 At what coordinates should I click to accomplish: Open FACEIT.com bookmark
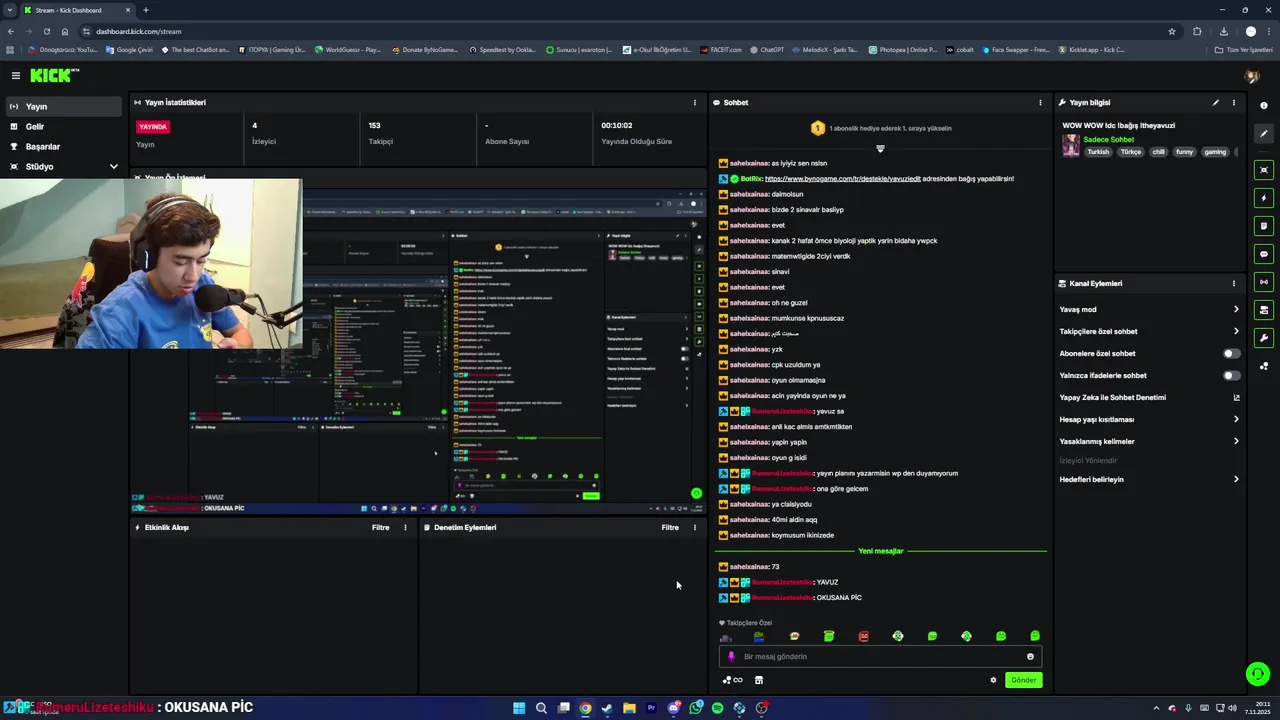coord(719,49)
